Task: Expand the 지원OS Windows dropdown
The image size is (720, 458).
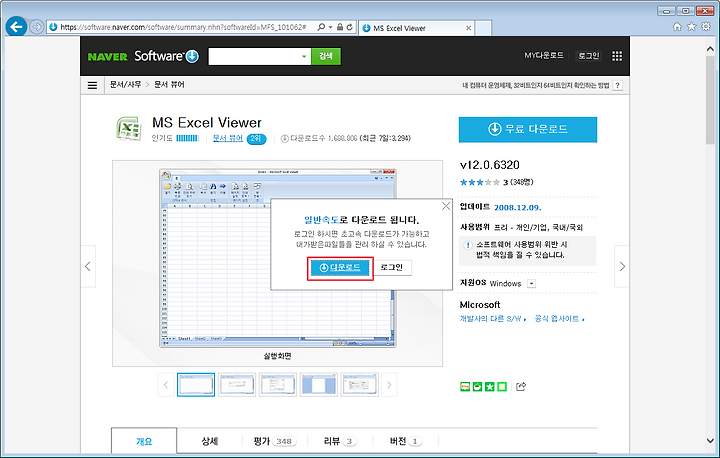Action: click(x=531, y=283)
